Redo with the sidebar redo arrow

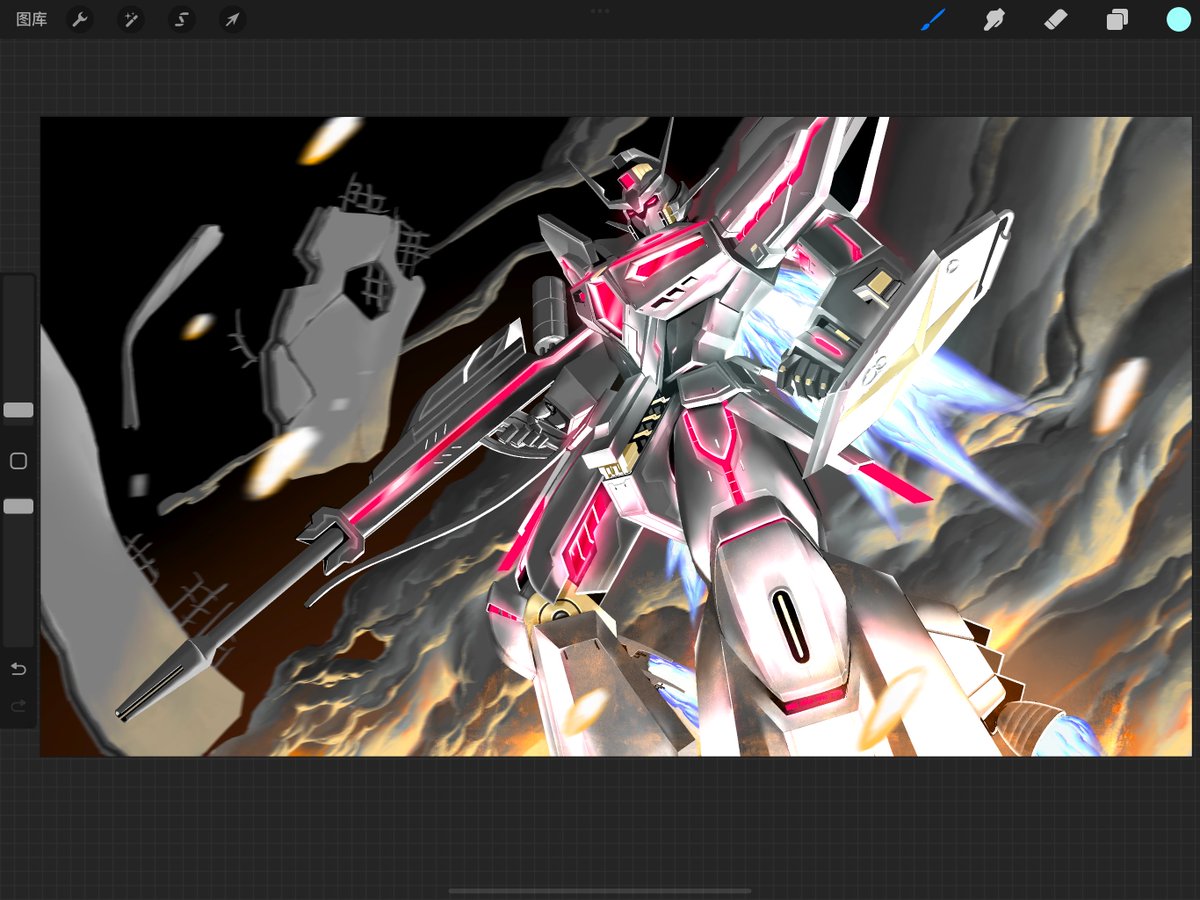18,706
